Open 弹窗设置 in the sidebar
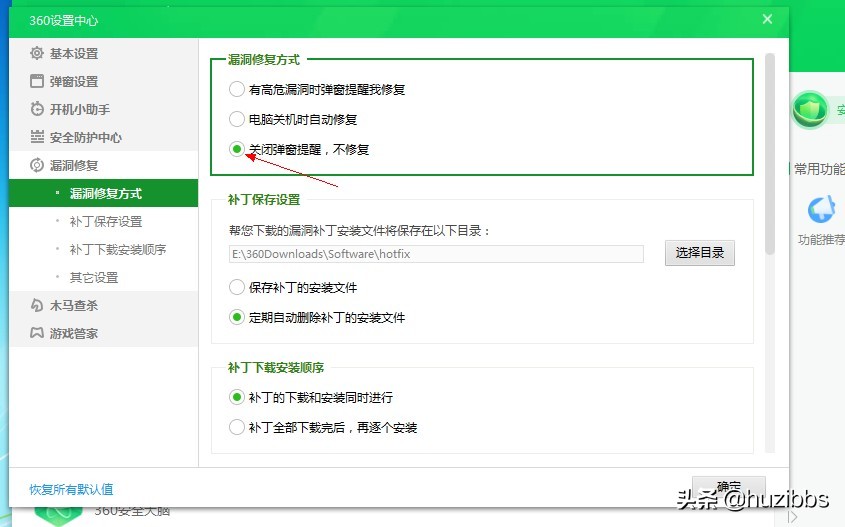 103,81
